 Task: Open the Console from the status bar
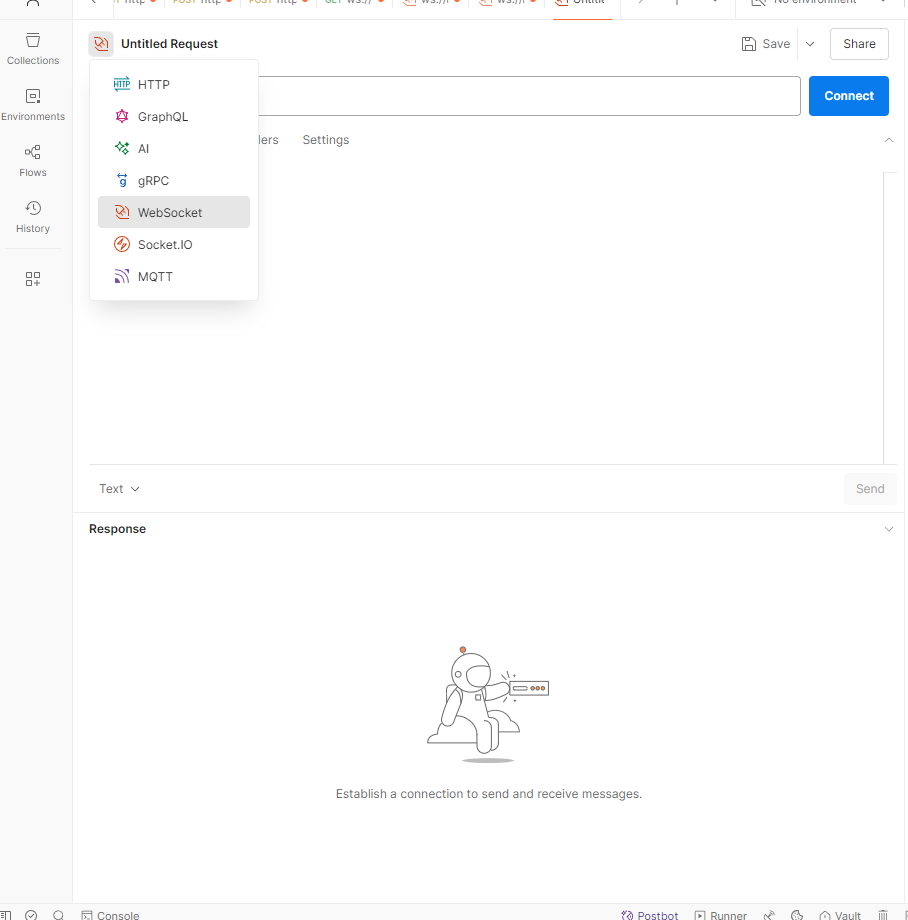pyautogui.click(x=110, y=915)
